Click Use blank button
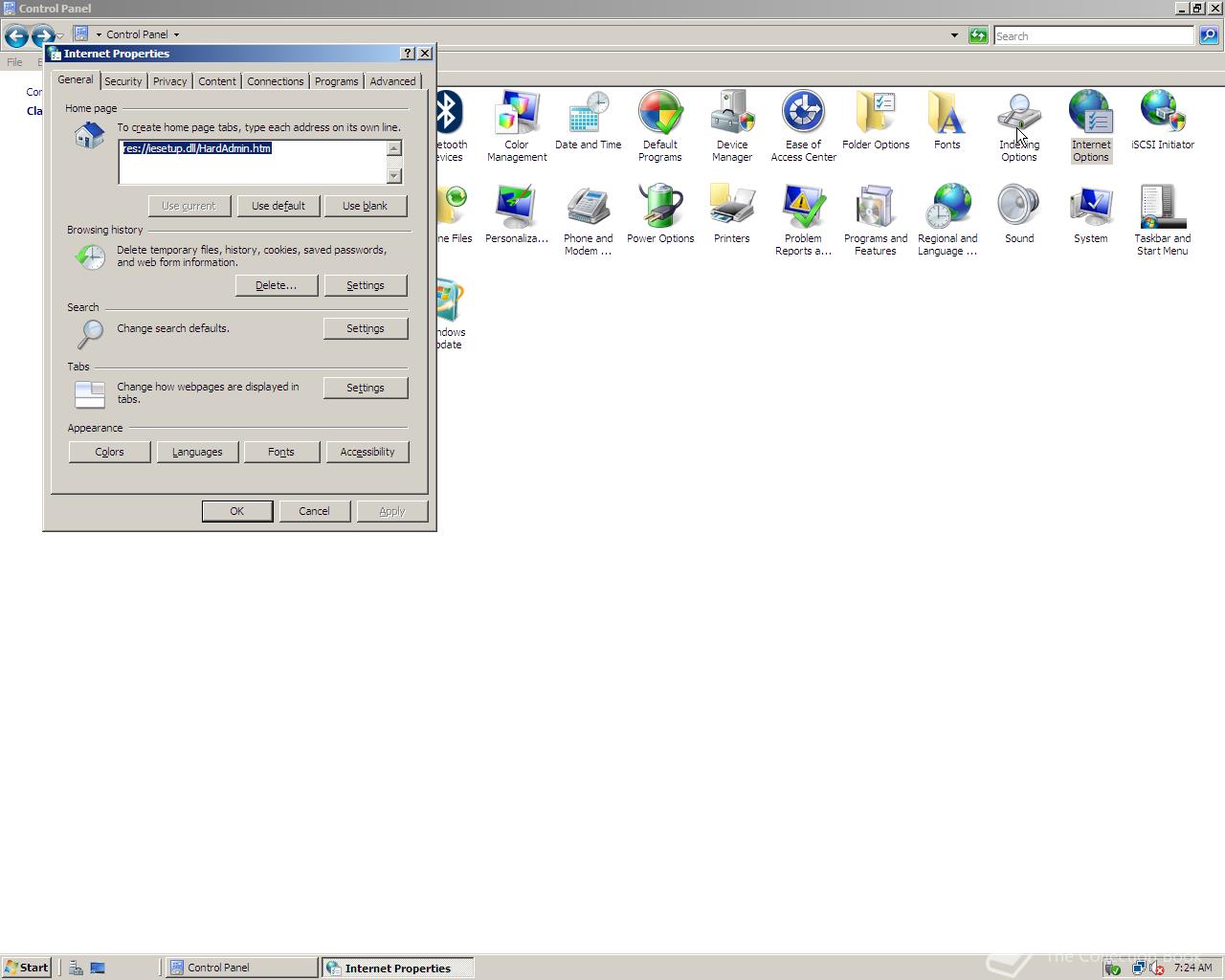The height and width of the screenshot is (980, 1225). (x=366, y=206)
